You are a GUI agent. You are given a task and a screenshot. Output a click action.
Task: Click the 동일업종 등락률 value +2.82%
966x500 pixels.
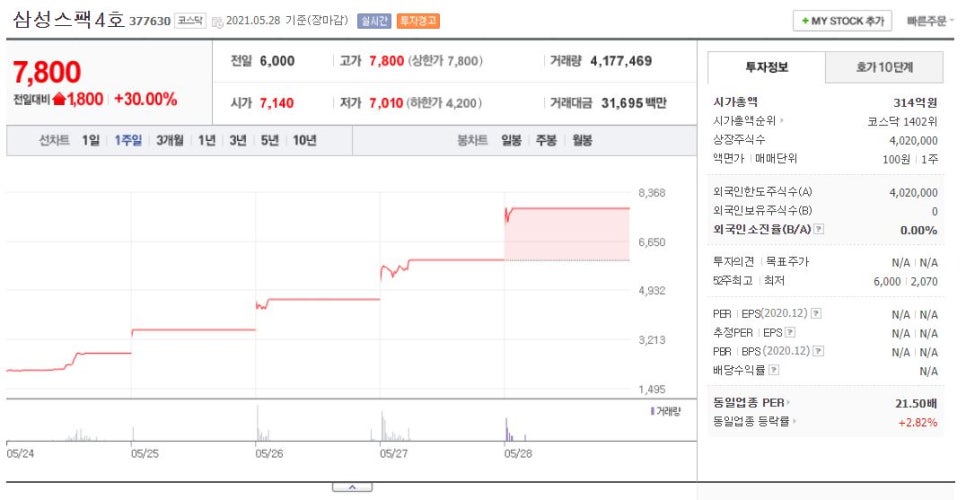918,422
